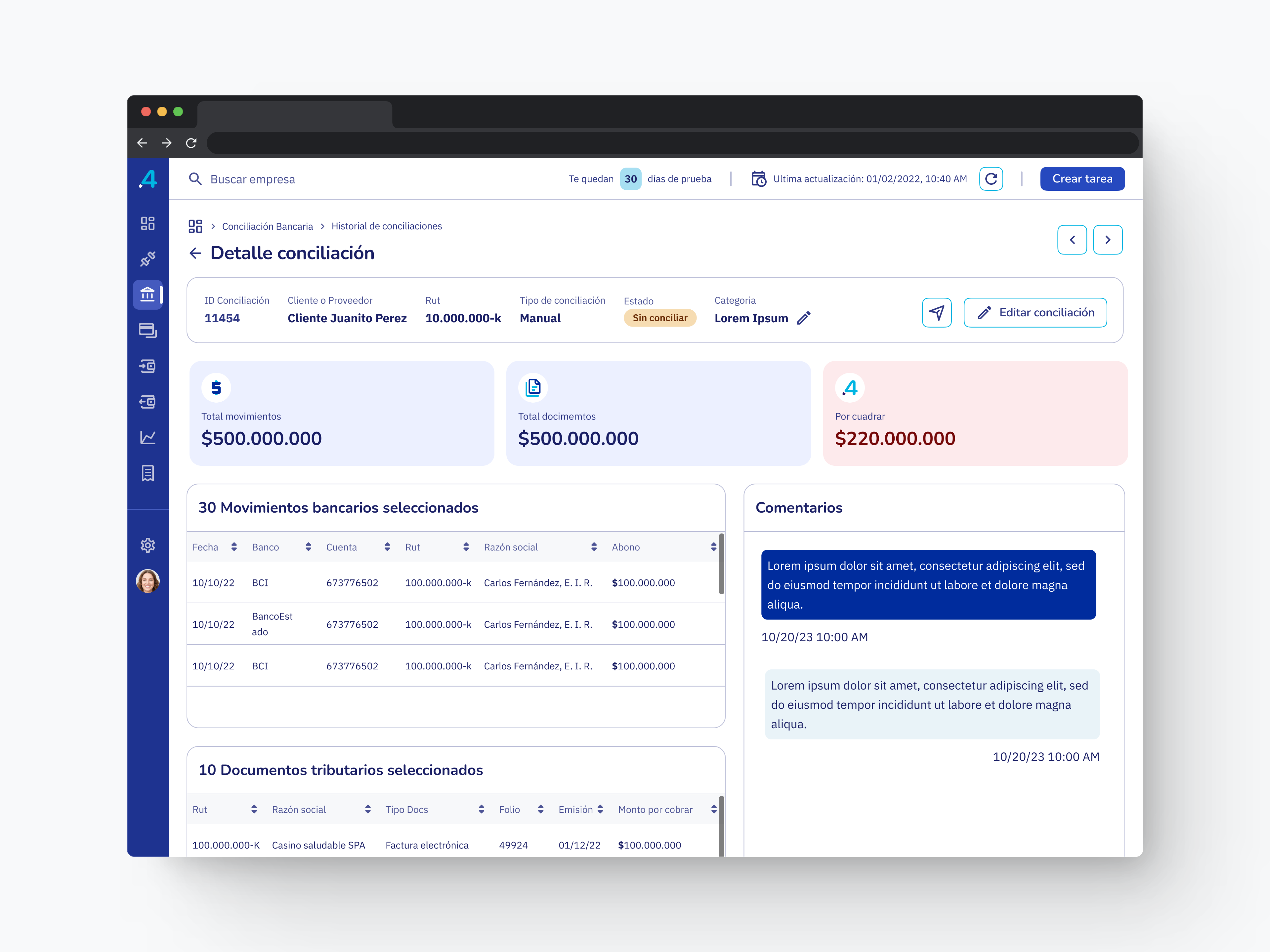Click the movements table vertical scrollbar

click(721, 564)
